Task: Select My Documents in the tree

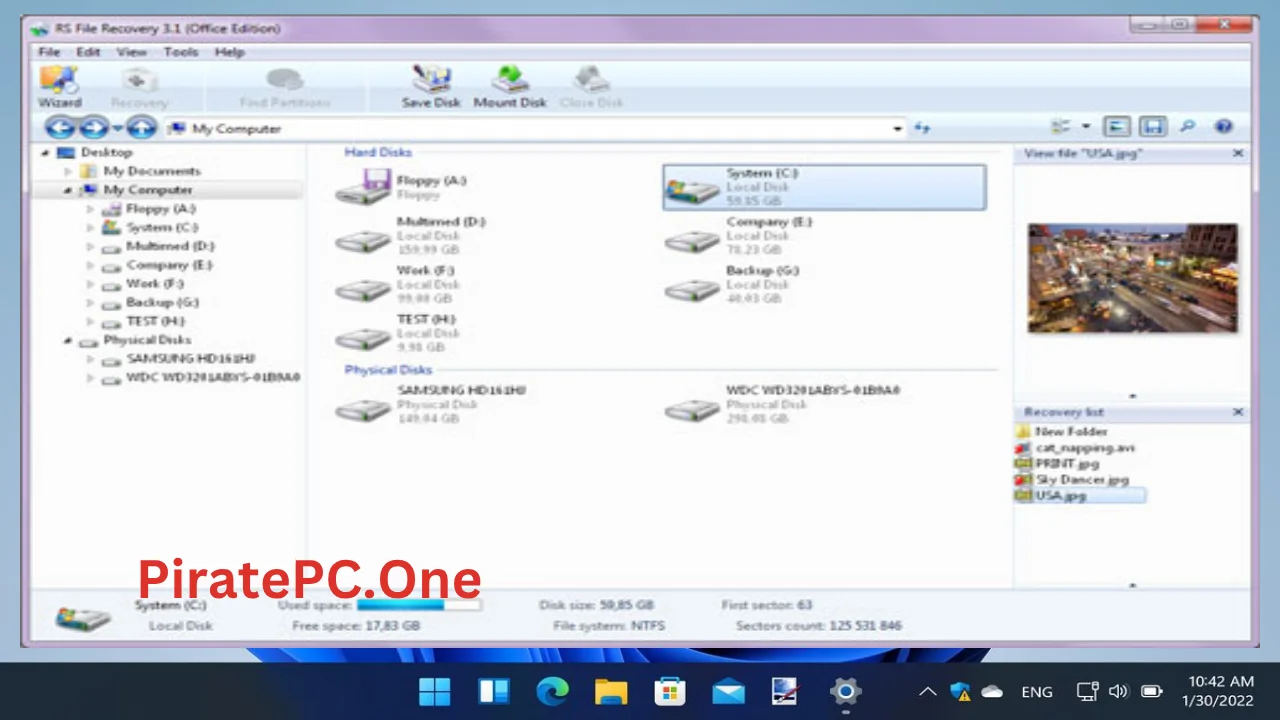Action: 152,171
